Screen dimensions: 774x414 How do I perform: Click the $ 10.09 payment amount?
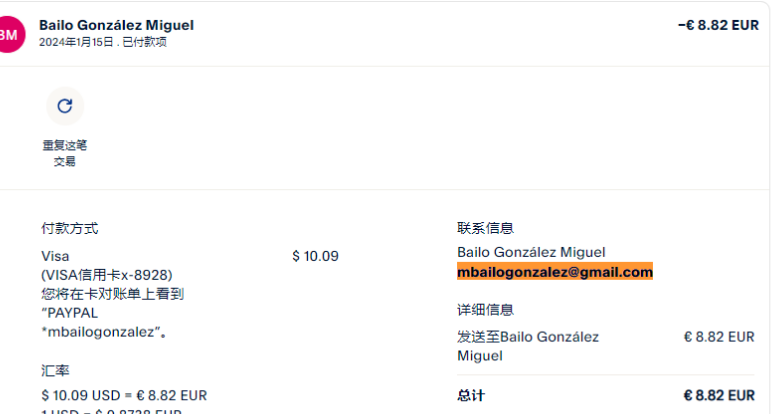[x=315, y=256]
